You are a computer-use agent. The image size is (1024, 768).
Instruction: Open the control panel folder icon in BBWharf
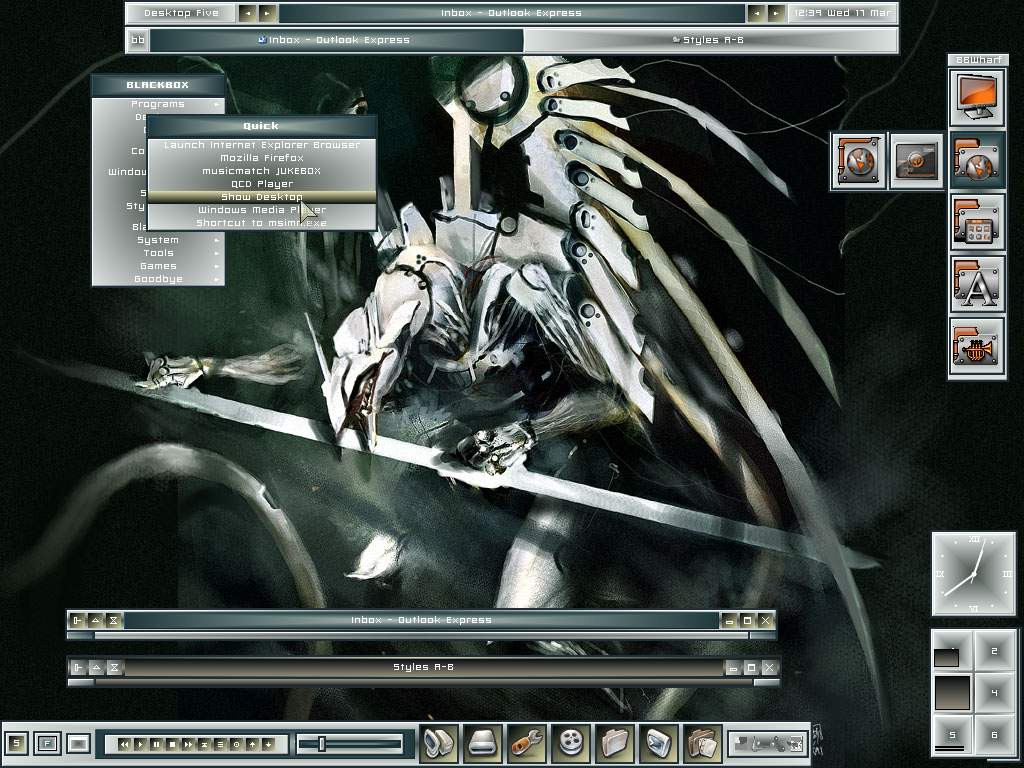(977, 222)
